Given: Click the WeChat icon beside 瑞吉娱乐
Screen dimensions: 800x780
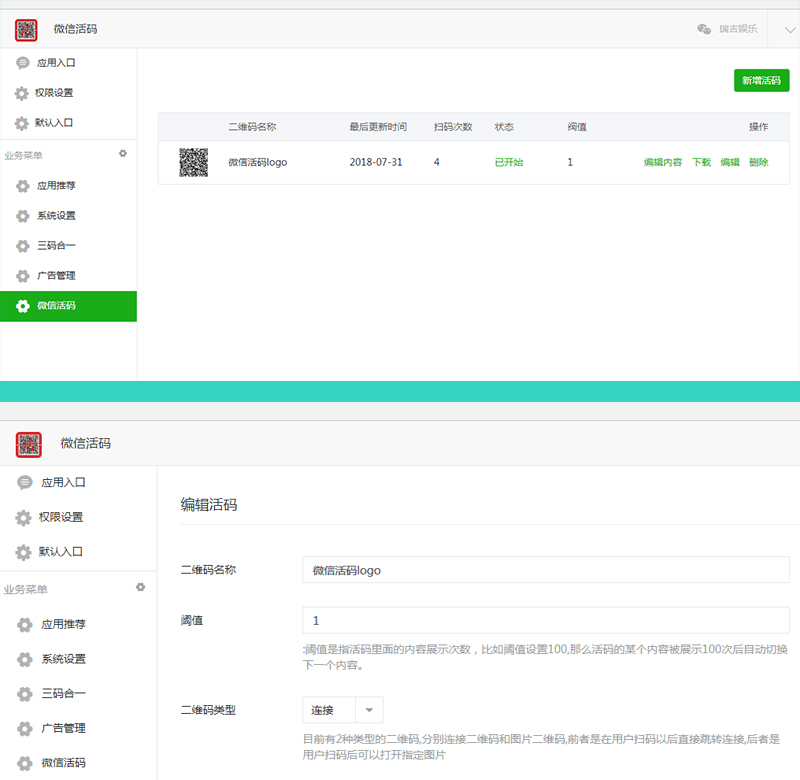Looking at the screenshot, I should 706,30.
